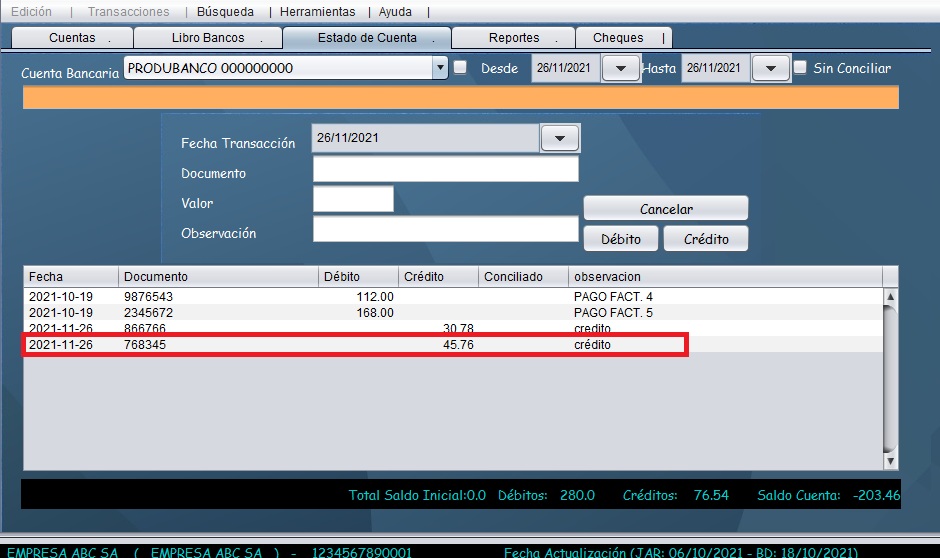
Task: Enable the Sin Conciliar checkbox
Action: (x=800, y=68)
